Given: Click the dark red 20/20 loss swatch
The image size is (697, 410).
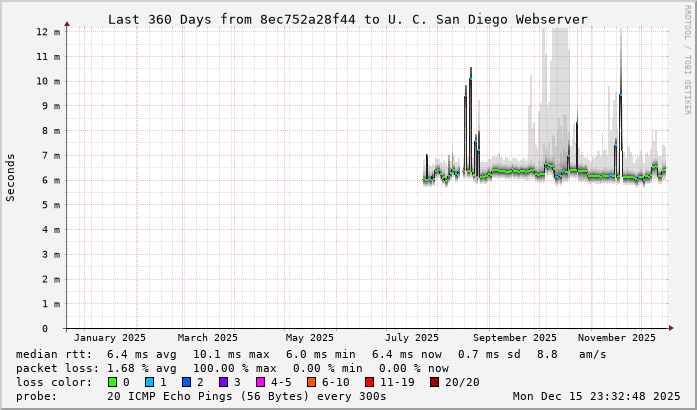Looking at the screenshot, I should tap(435, 381).
